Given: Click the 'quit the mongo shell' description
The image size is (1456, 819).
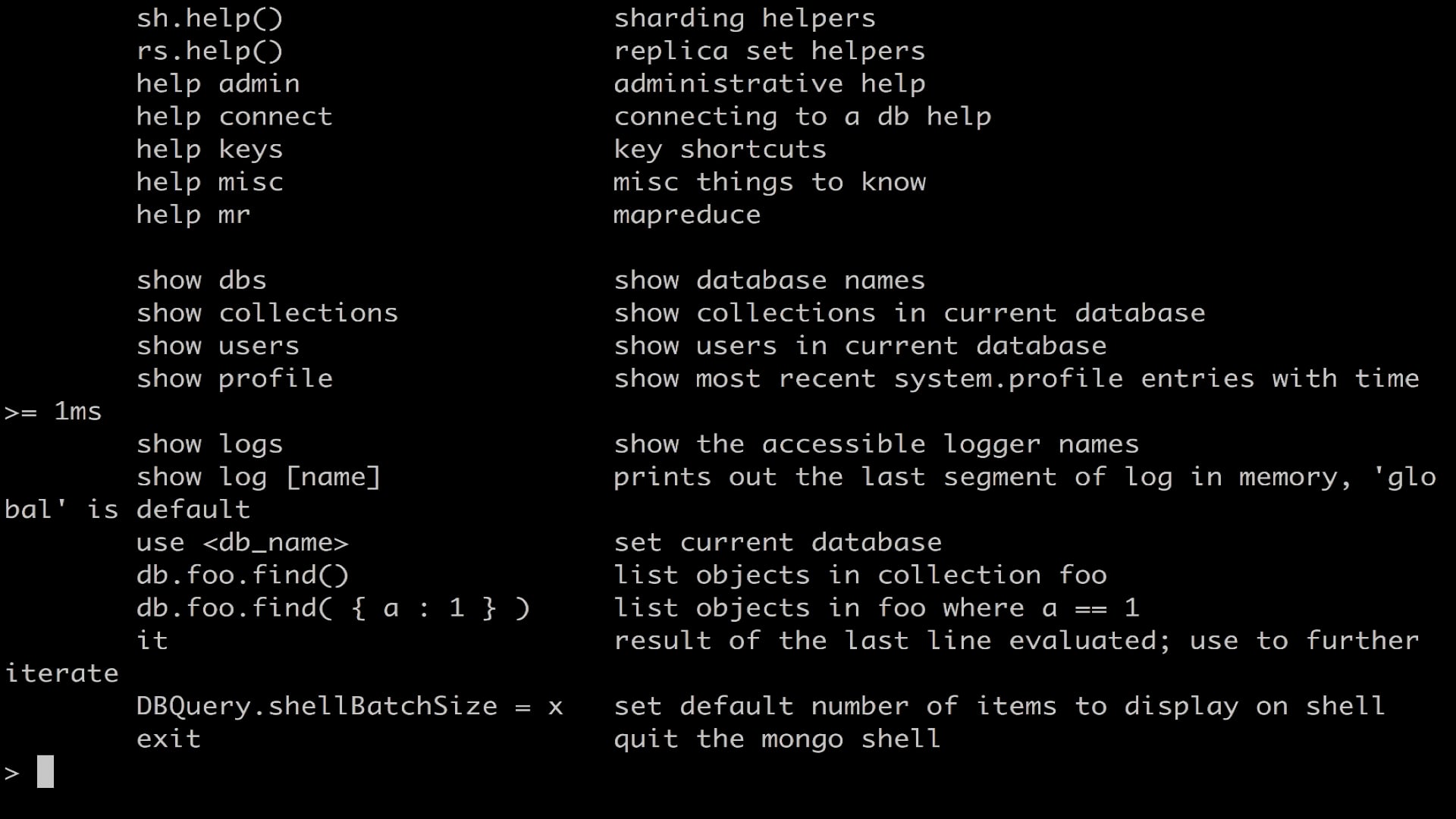Looking at the screenshot, I should 777,739.
